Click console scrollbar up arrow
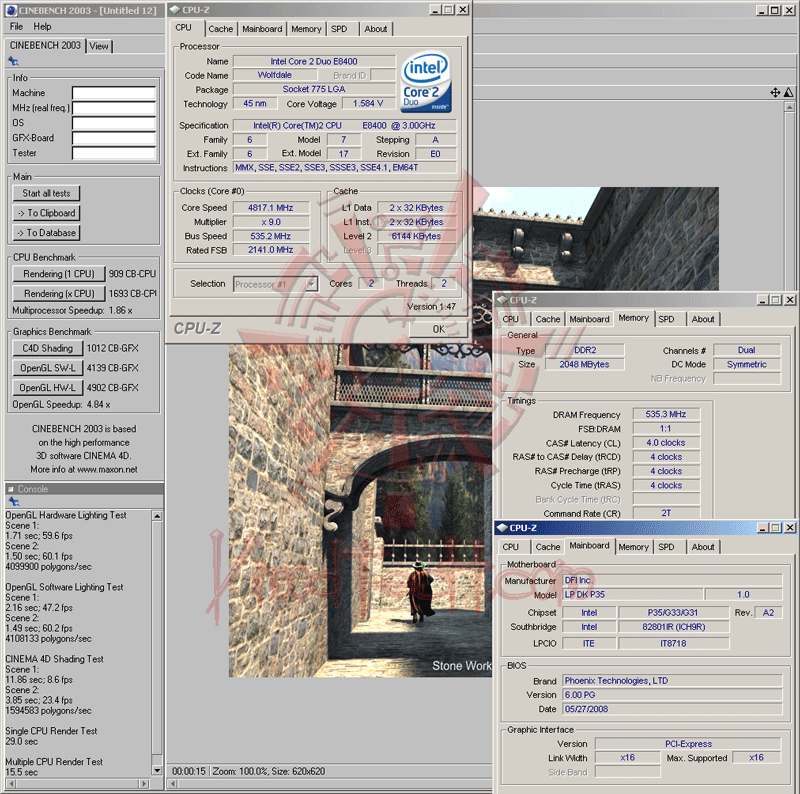Viewport: 800px width, 794px height. tap(157, 516)
